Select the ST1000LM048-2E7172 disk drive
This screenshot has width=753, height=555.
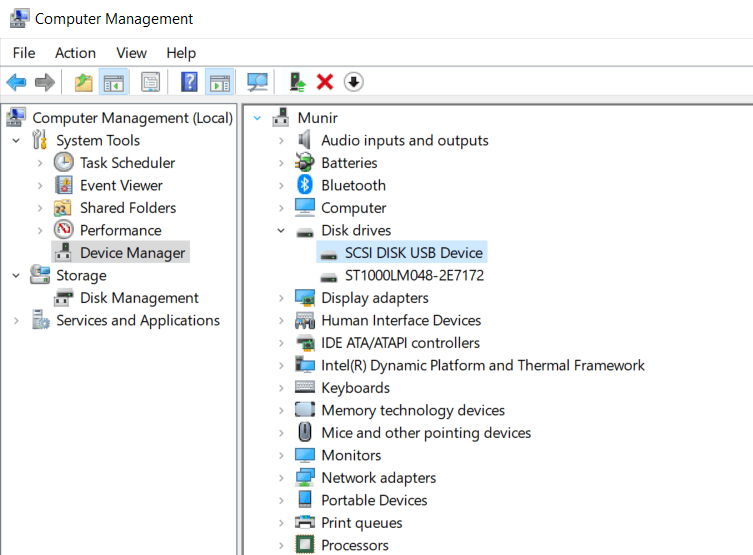(x=414, y=275)
